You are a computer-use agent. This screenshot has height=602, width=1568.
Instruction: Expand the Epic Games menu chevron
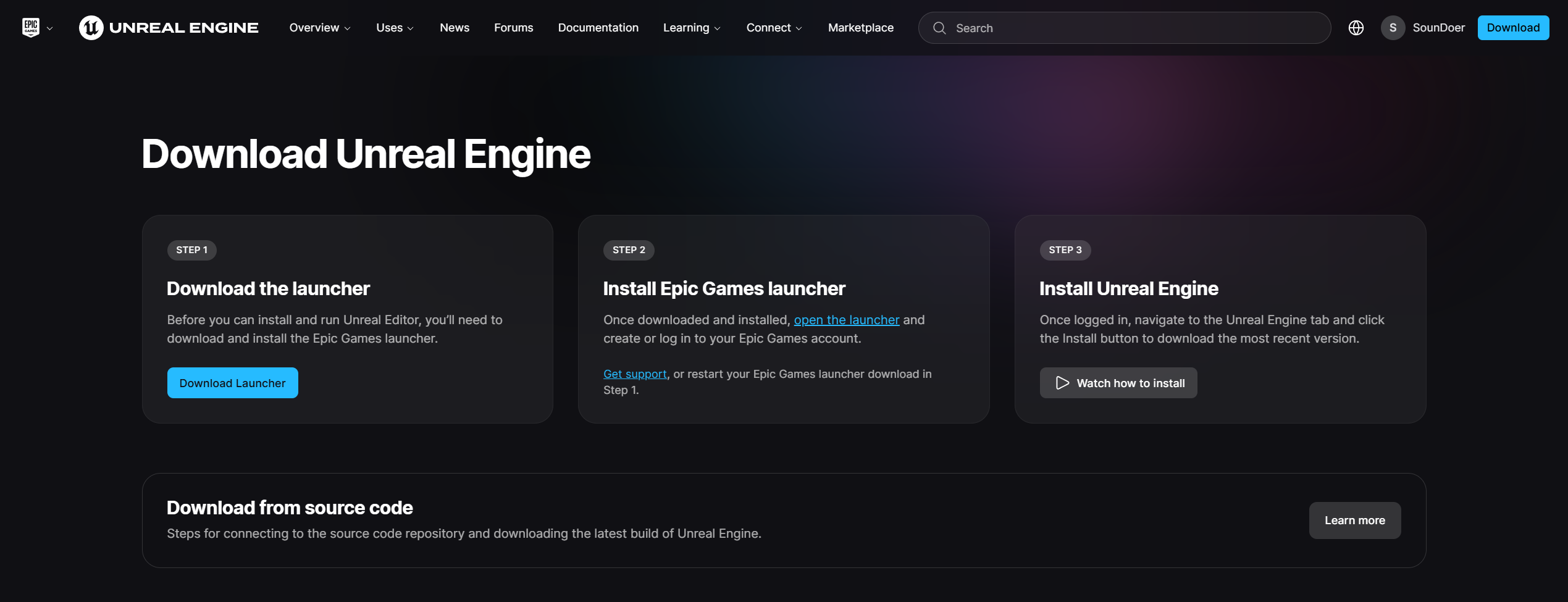tap(50, 28)
